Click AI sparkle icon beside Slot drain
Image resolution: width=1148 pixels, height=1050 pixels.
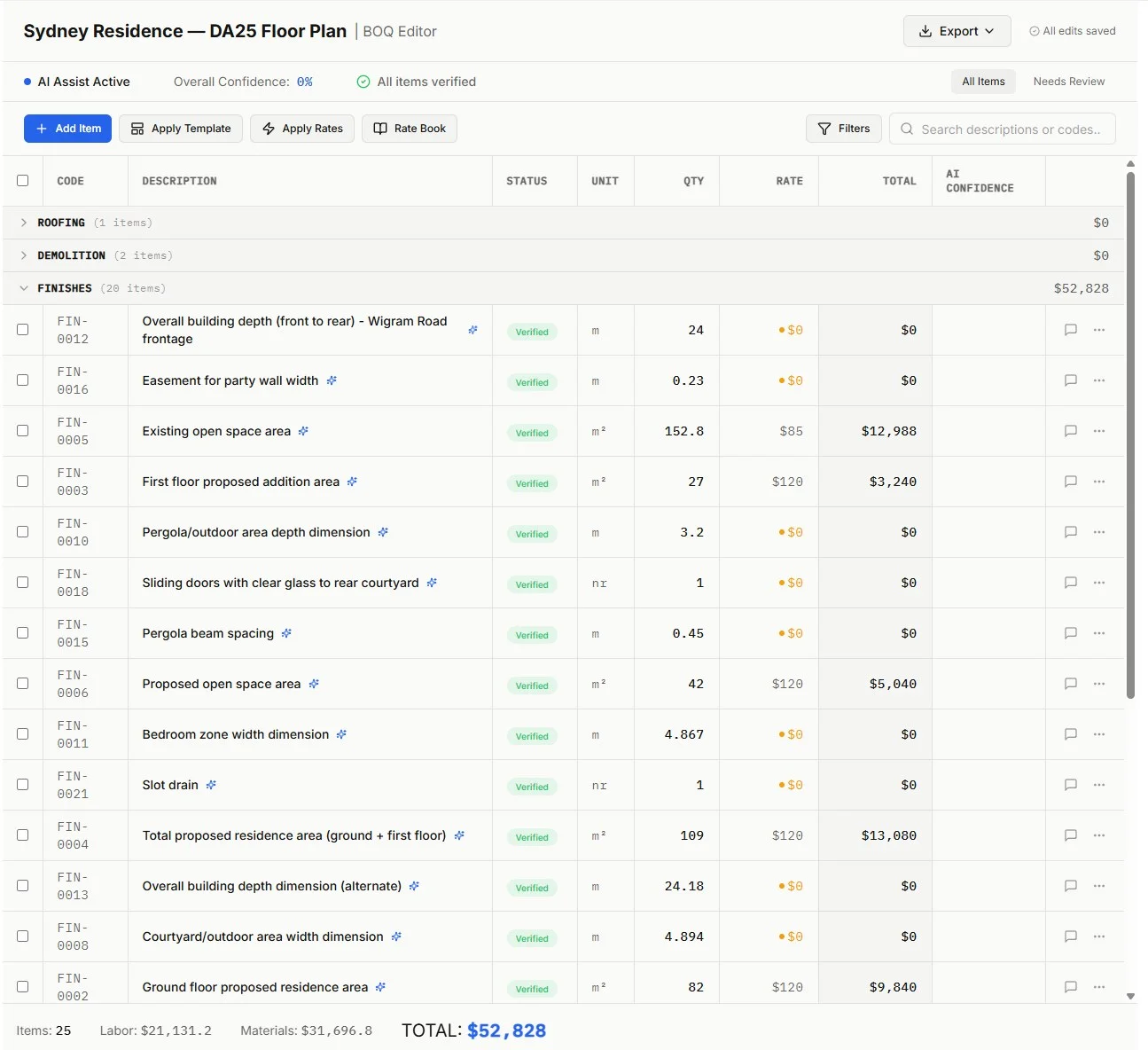pos(211,785)
